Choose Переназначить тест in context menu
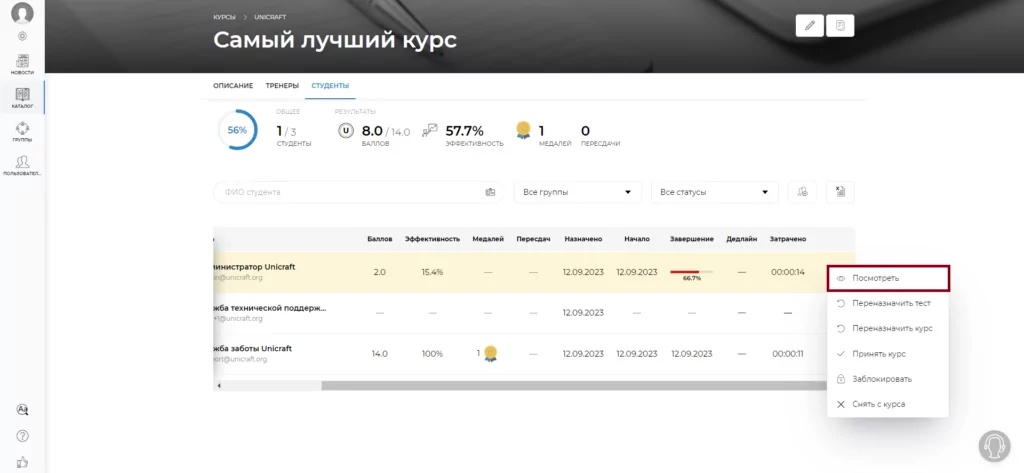The width and height of the screenshot is (1024, 473). click(888, 303)
